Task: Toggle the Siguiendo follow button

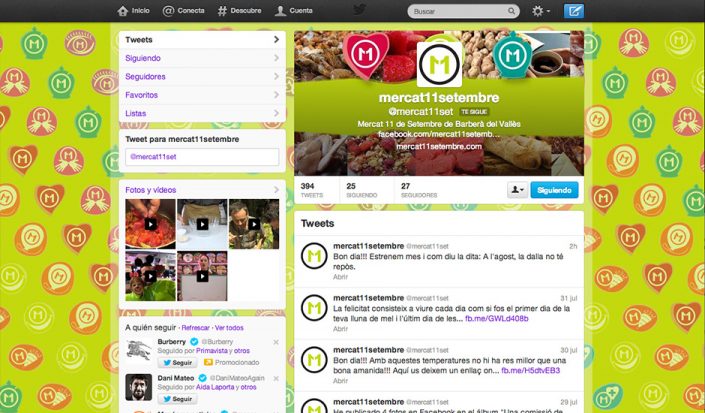Action: pos(554,190)
